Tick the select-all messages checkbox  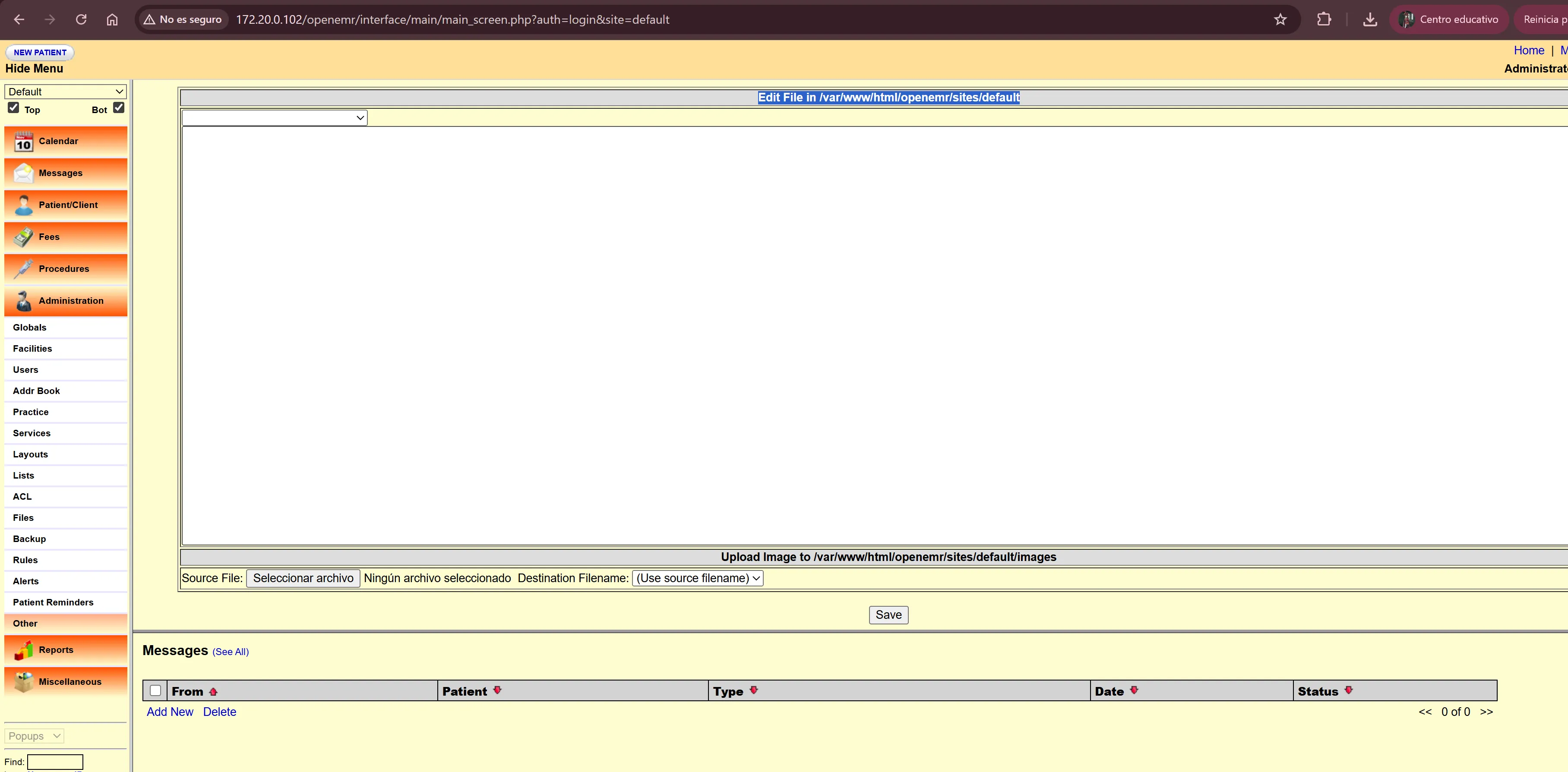tap(155, 690)
